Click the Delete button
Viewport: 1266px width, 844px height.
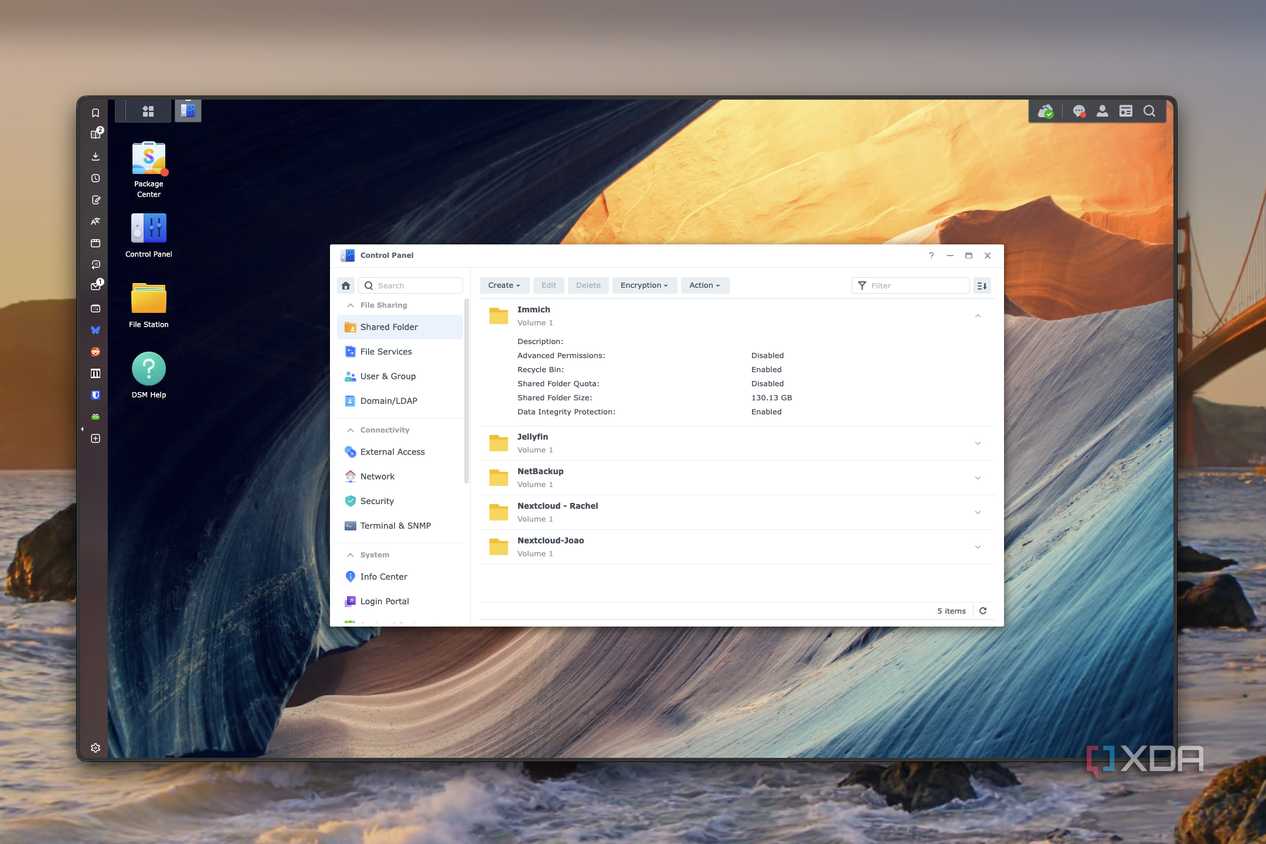coord(588,285)
